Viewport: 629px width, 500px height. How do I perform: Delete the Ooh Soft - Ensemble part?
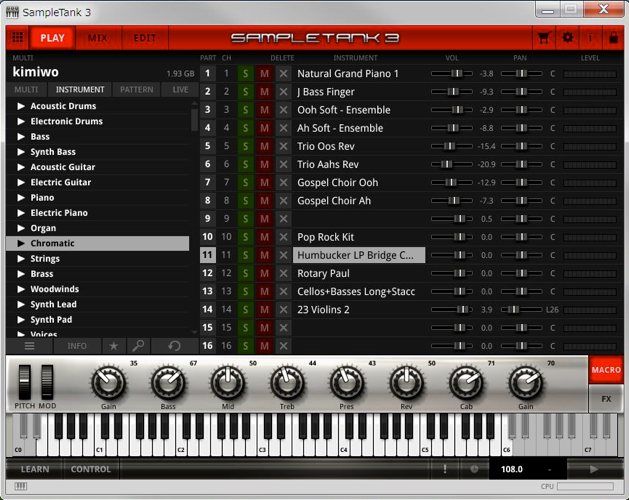pos(283,110)
